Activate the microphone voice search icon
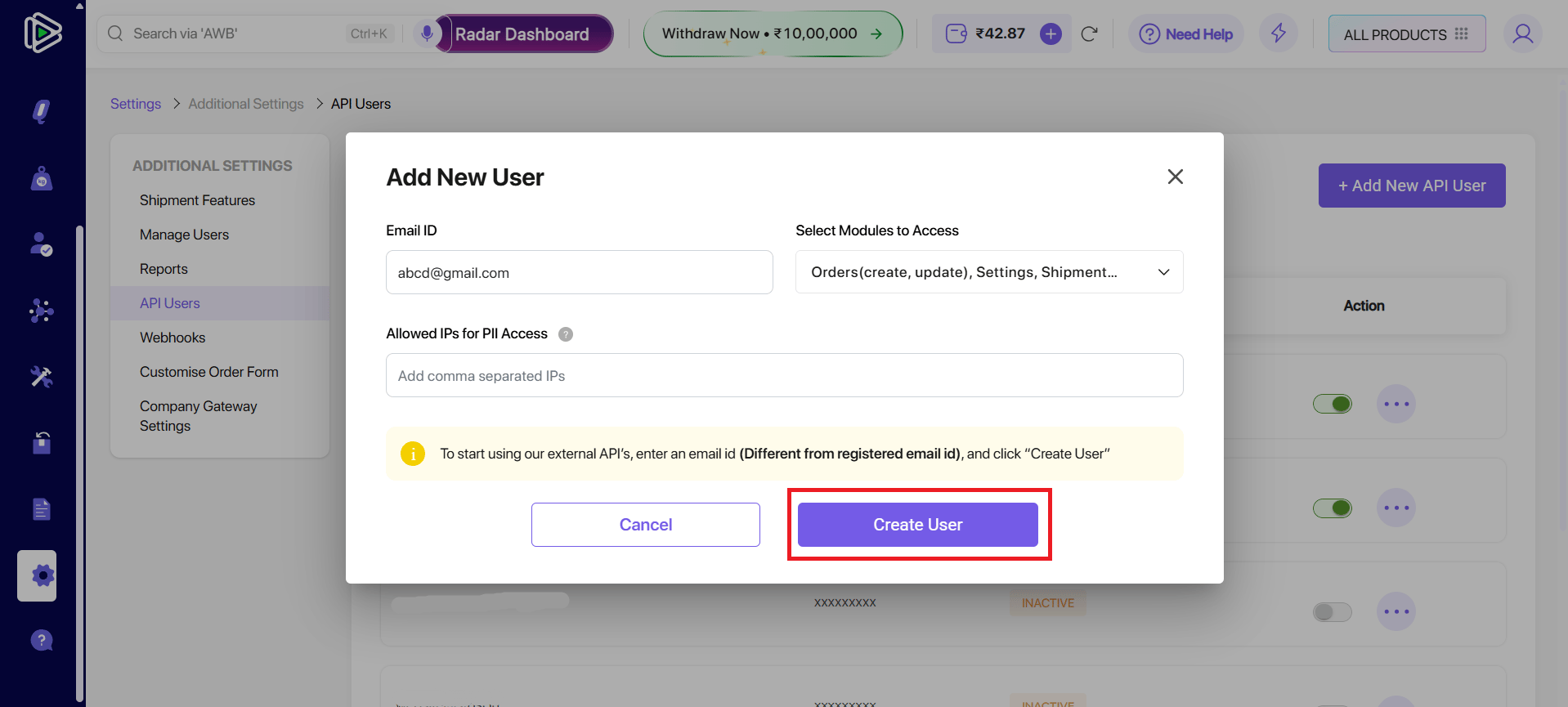Screen dimensions: 1568x707 tap(427, 34)
